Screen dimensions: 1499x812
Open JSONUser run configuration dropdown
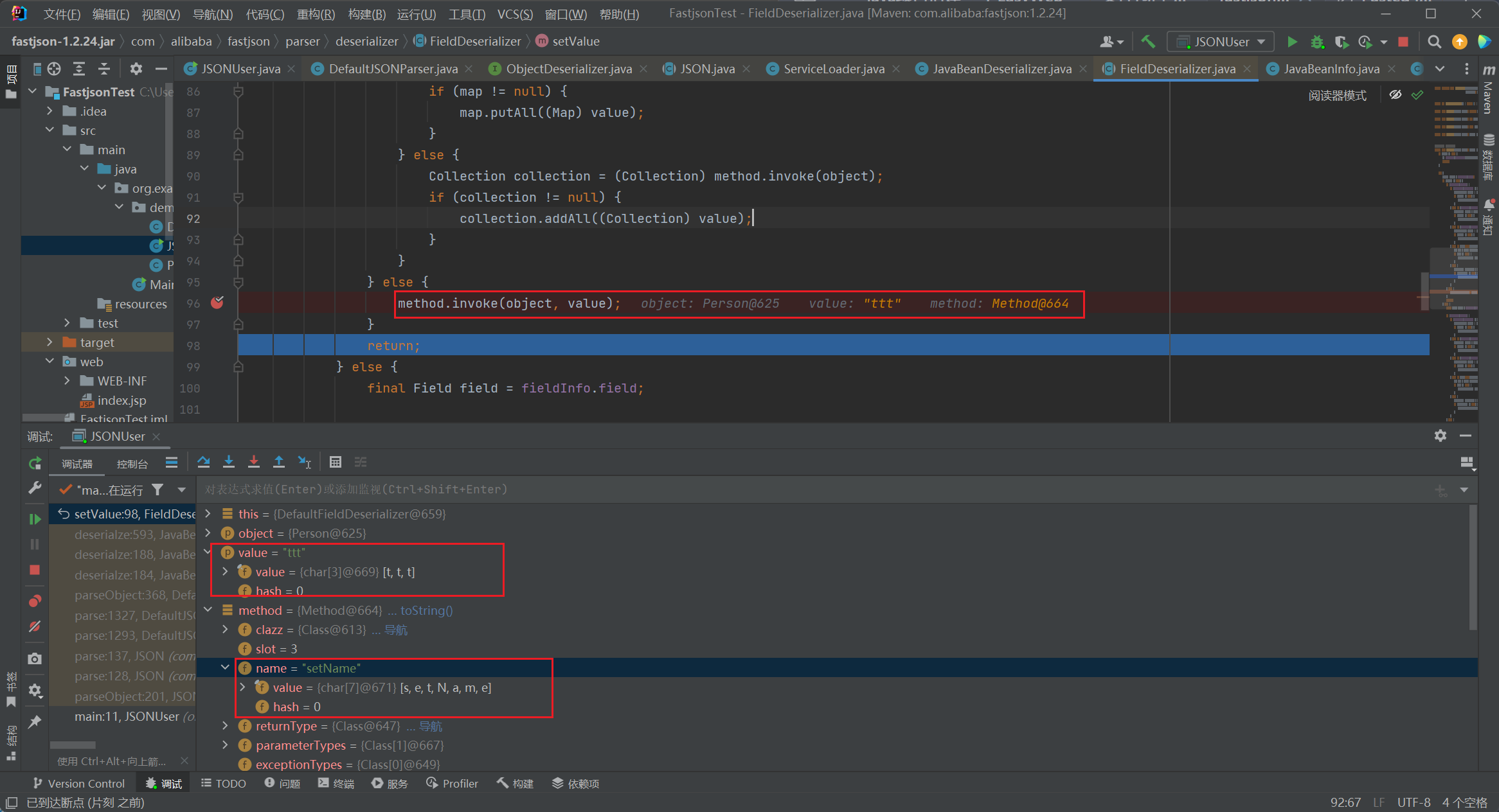1221,42
